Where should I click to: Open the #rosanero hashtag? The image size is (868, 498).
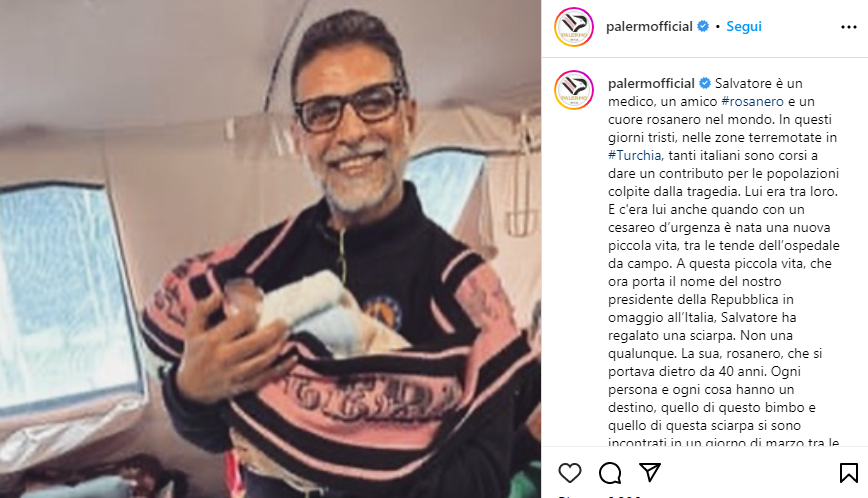(752, 101)
